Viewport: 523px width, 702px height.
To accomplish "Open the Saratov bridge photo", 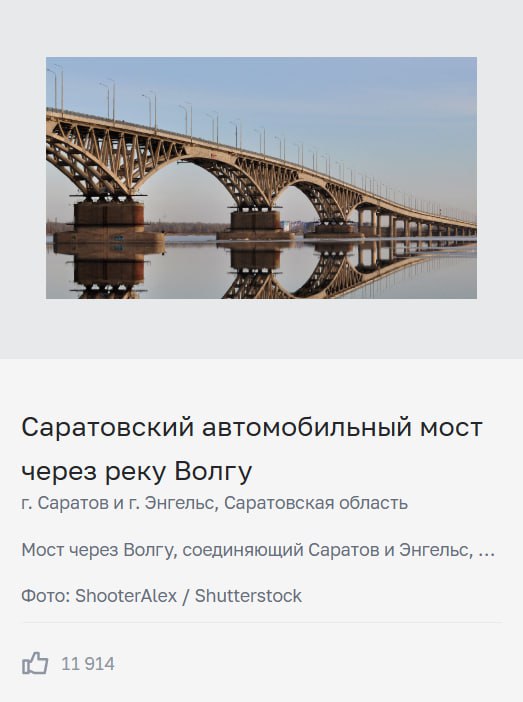I will [x=262, y=178].
